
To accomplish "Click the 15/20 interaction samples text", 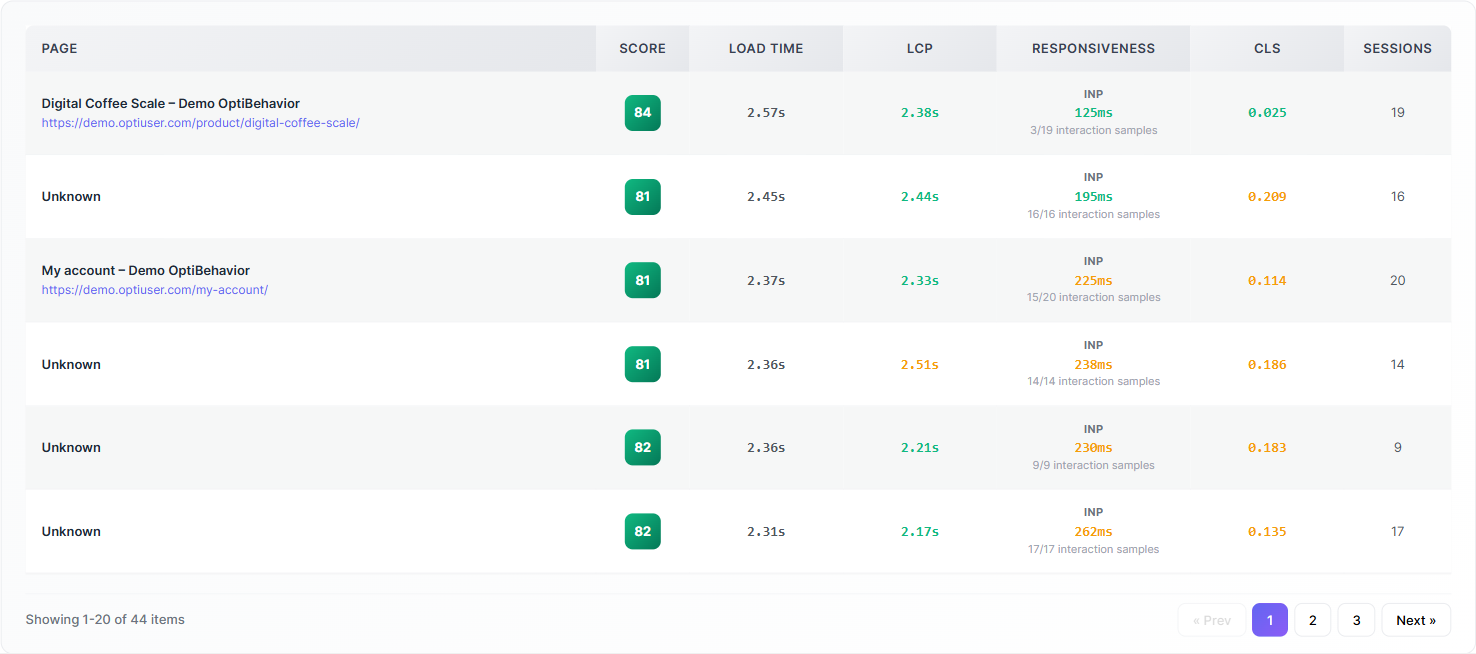I will [1093, 298].
